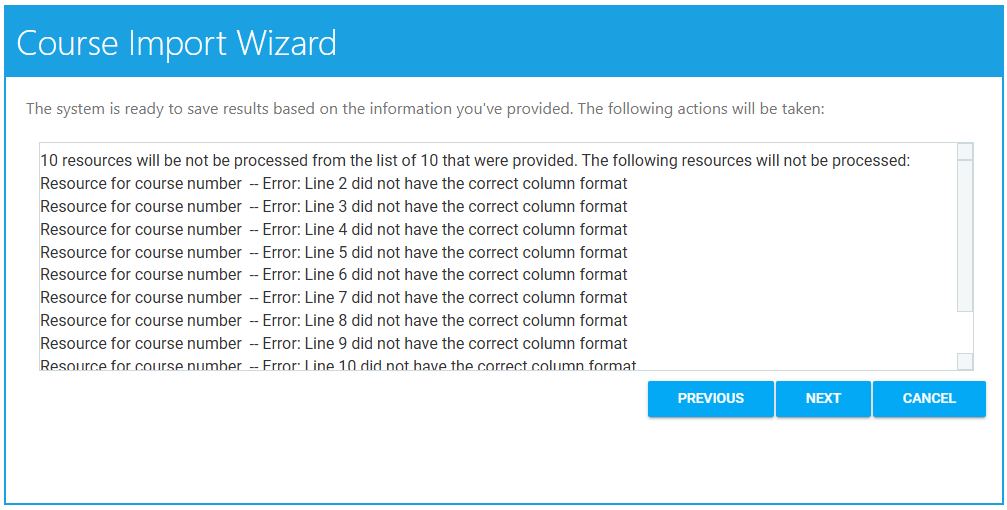Click the PREVIOUS button

[x=710, y=398]
